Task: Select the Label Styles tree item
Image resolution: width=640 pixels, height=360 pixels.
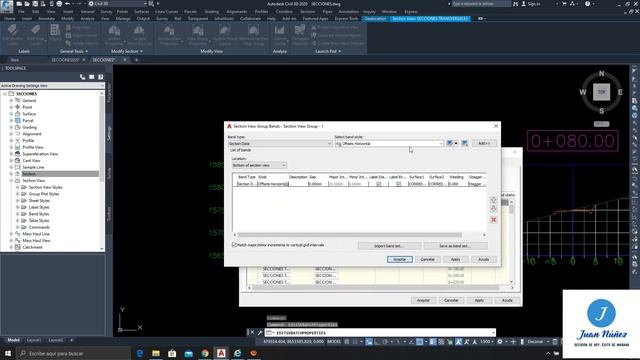Action: (39, 207)
